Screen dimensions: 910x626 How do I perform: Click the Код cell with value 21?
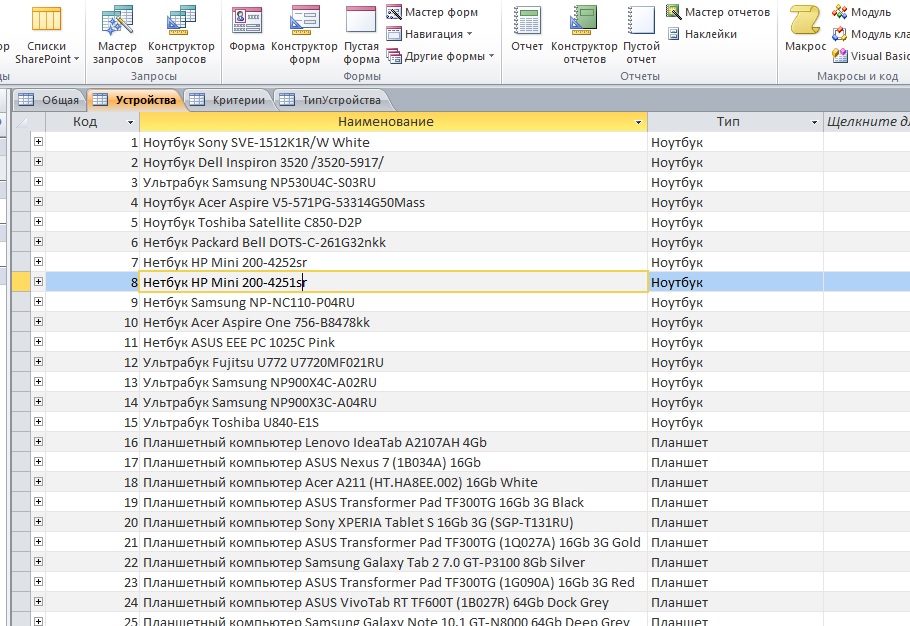(x=92, y=542)
